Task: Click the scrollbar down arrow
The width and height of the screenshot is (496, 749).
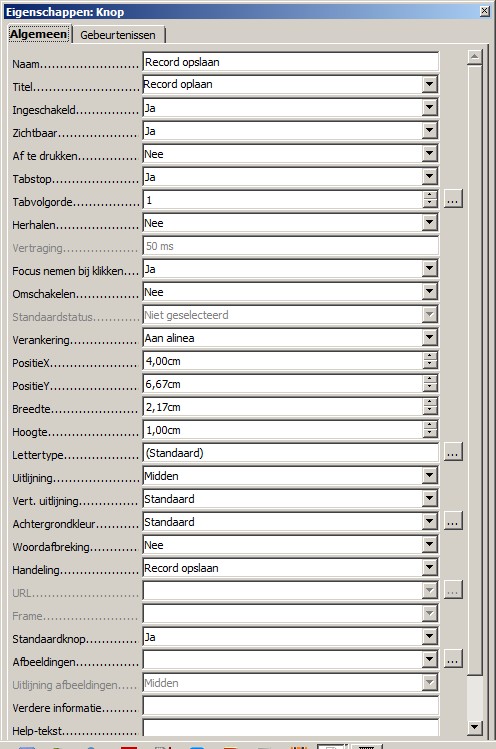Action: [x=474, y=727]
